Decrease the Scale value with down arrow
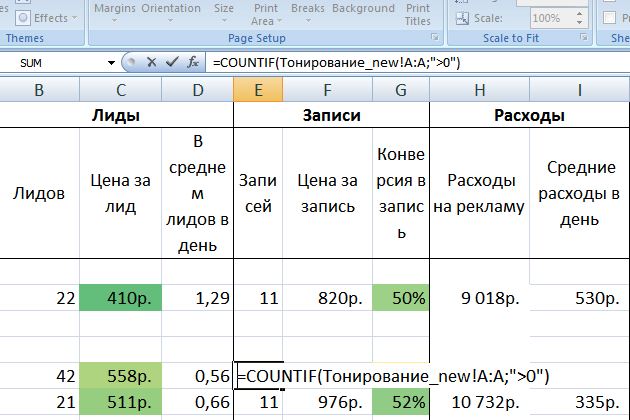This screenshot has width=630, height=420. pyautogui.click(x=579, y=23)
